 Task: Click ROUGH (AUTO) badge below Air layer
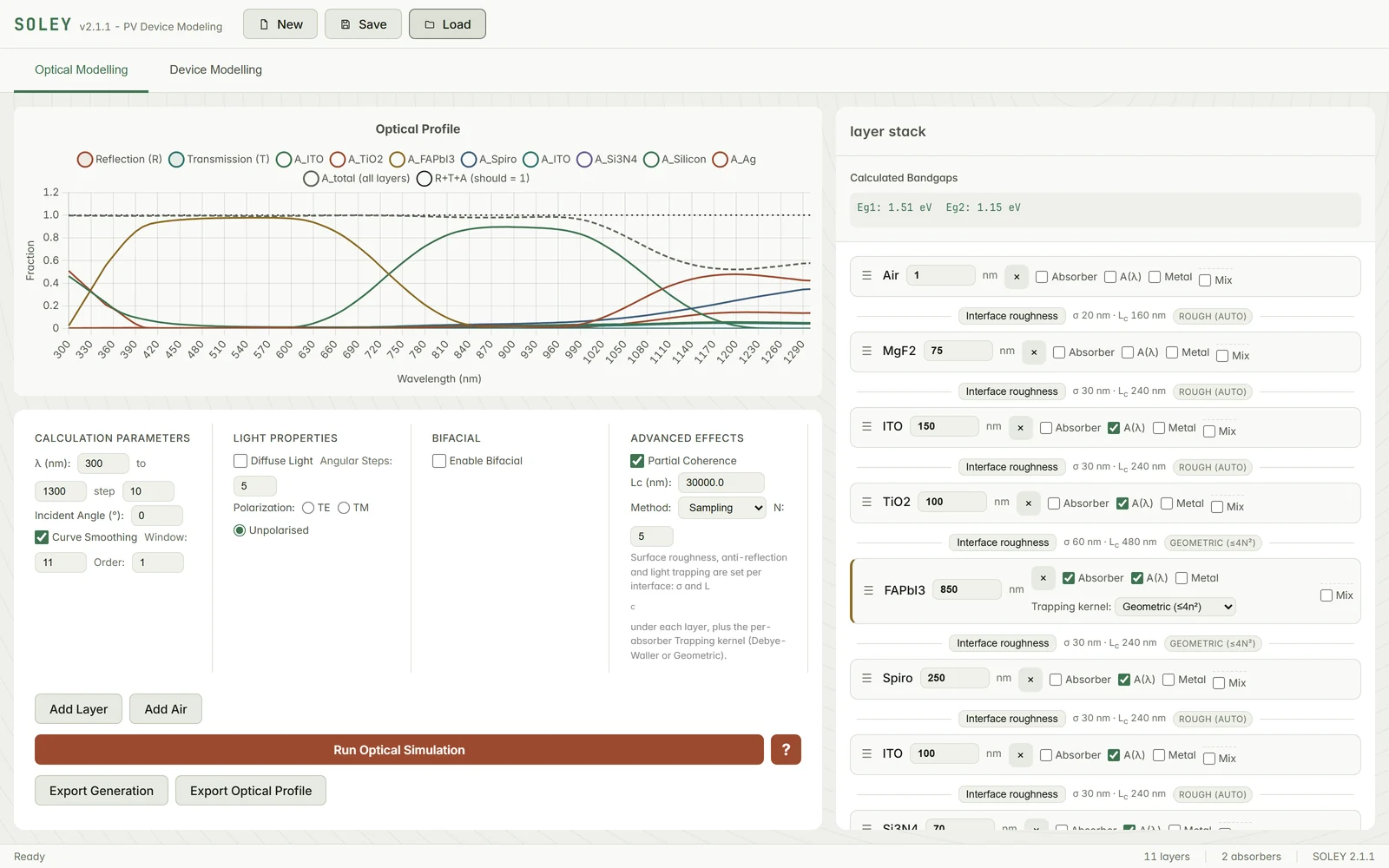pyautogui.click(x=1212, y=316)
